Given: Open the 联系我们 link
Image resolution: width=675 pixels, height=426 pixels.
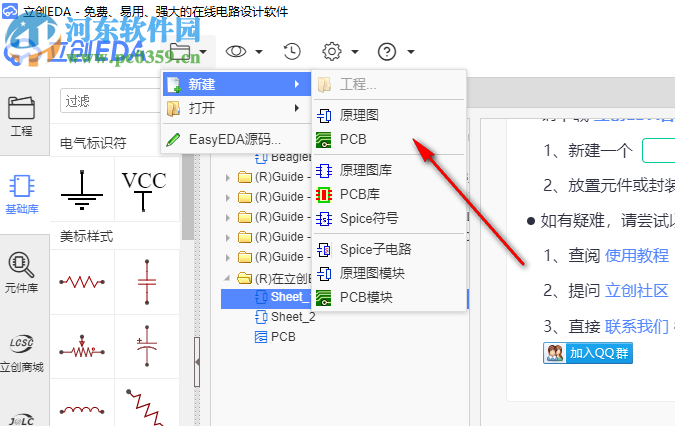Looking at the screenshot, I should (x=637, y=327).
